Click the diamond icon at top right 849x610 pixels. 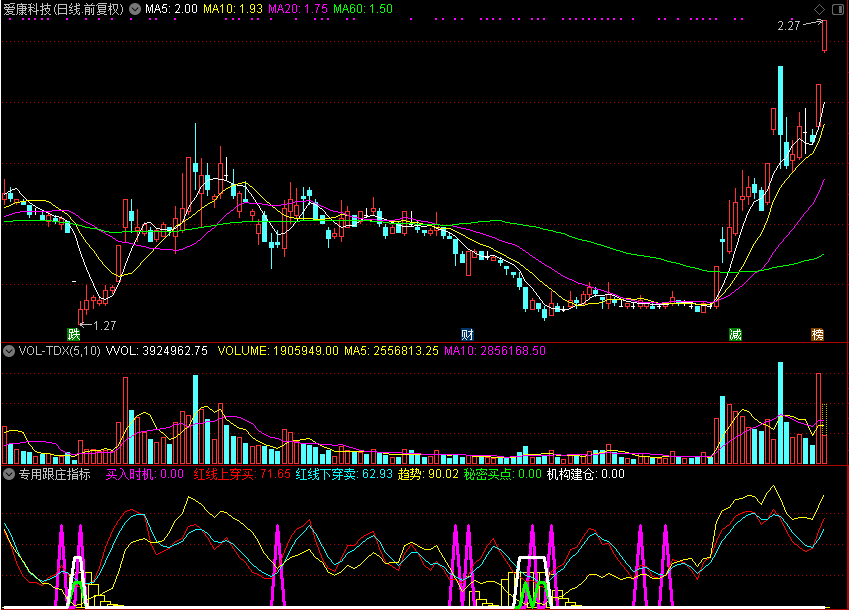point(819,9)
